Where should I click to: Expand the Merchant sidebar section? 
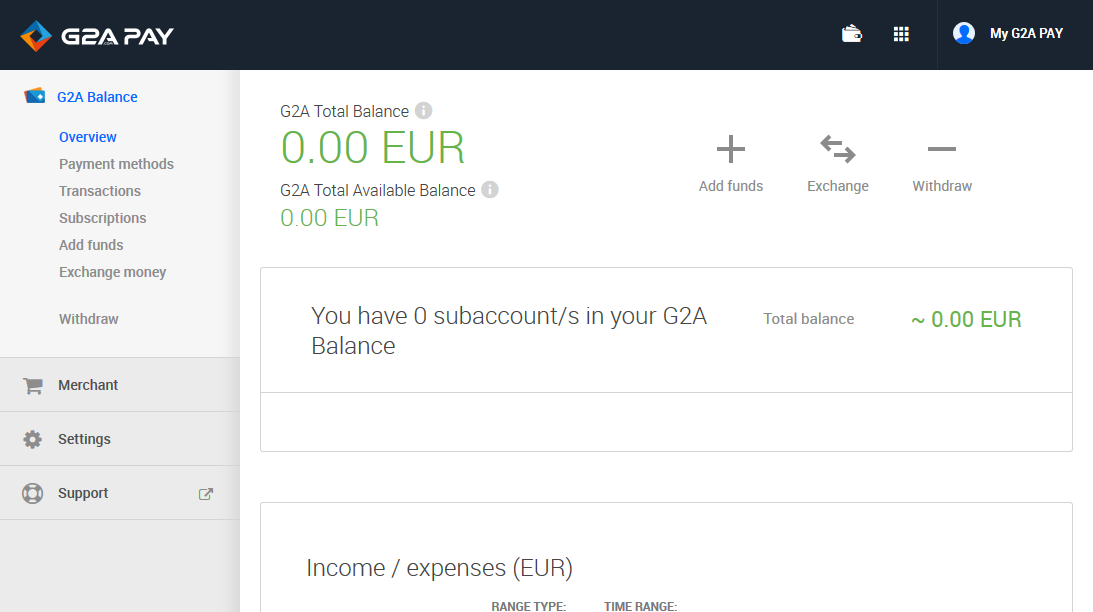(x=120, y=385)
